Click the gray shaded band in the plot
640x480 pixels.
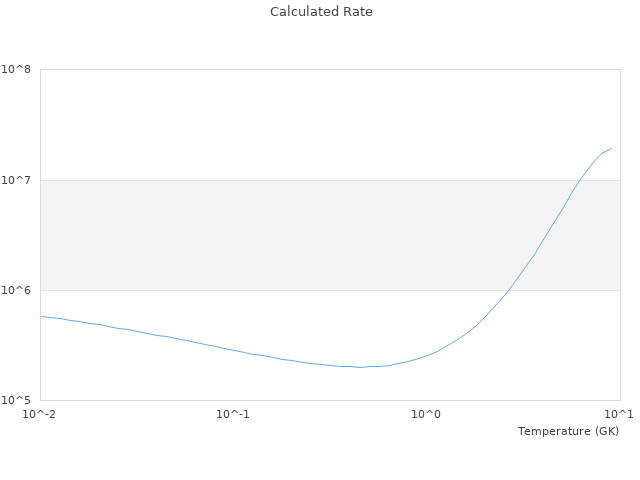tap(250, 235)
